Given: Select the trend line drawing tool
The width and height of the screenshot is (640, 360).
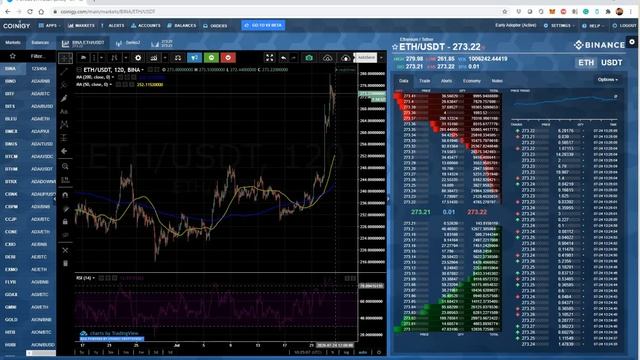Looking at the screenshot, I should pos(64,71).
